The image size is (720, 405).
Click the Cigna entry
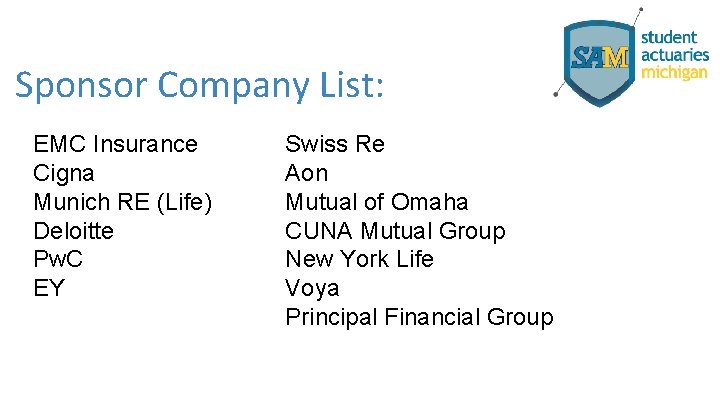(64, 174)
